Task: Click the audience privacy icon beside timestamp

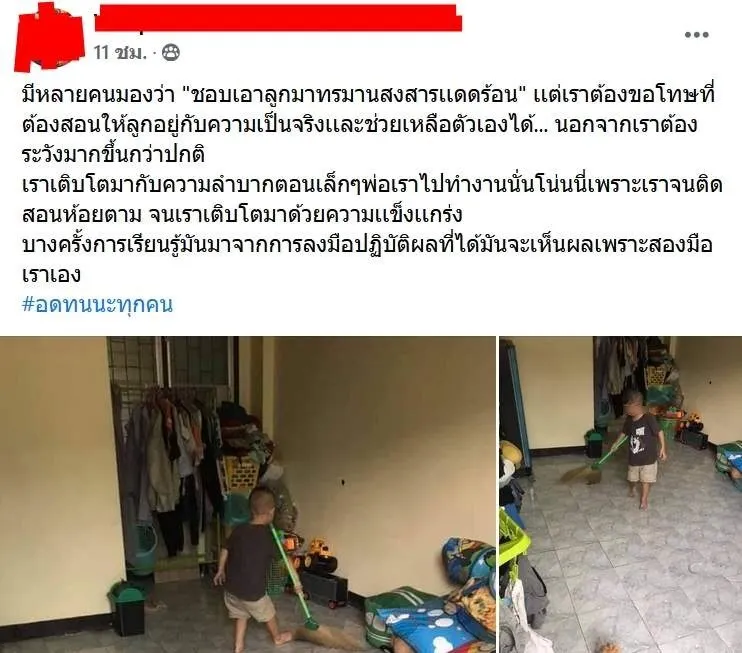Action: [171, 53]
